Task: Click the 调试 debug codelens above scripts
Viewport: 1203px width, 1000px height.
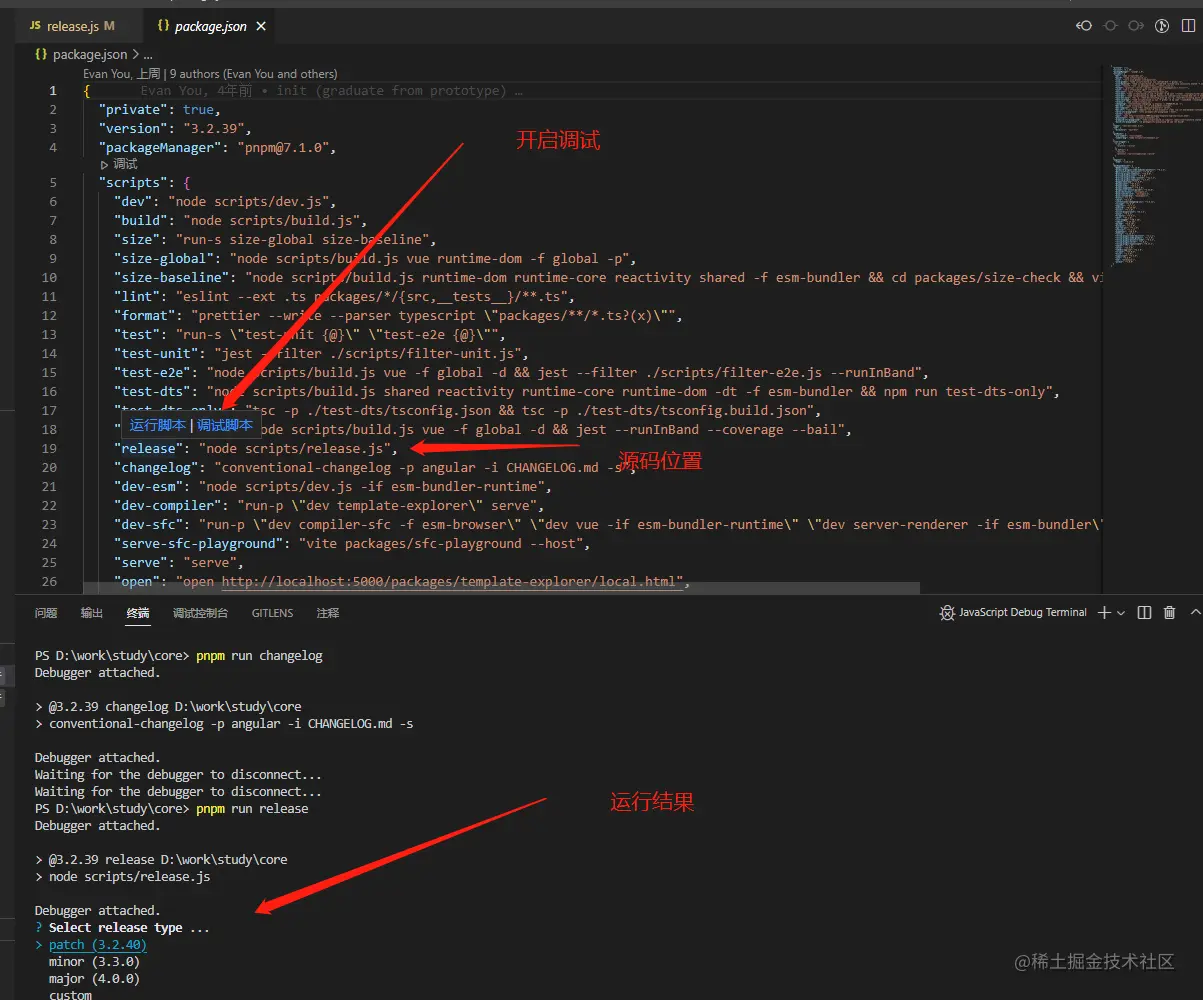Action: pos(120,164)
